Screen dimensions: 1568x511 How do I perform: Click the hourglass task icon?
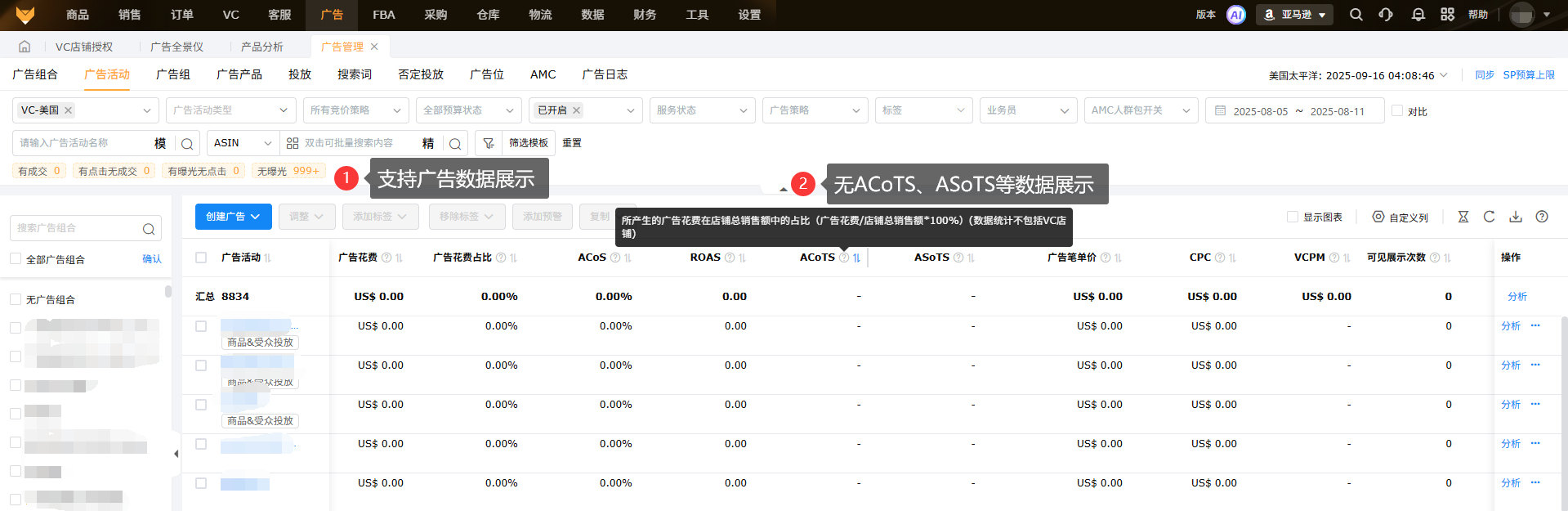pyautogui.click(x=1463, y=217)
